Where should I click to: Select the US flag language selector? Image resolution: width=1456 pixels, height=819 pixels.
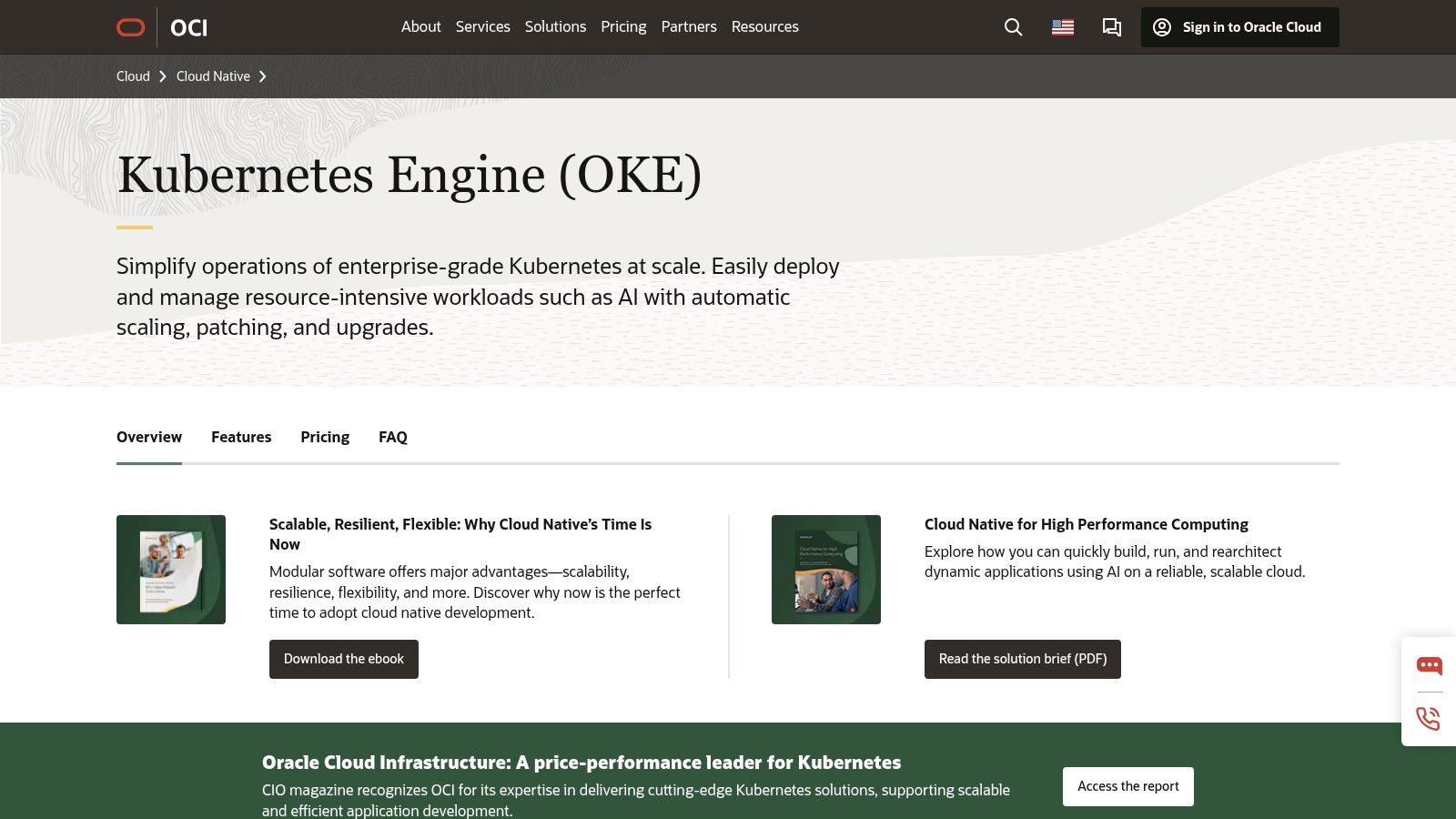[1061, 27]
